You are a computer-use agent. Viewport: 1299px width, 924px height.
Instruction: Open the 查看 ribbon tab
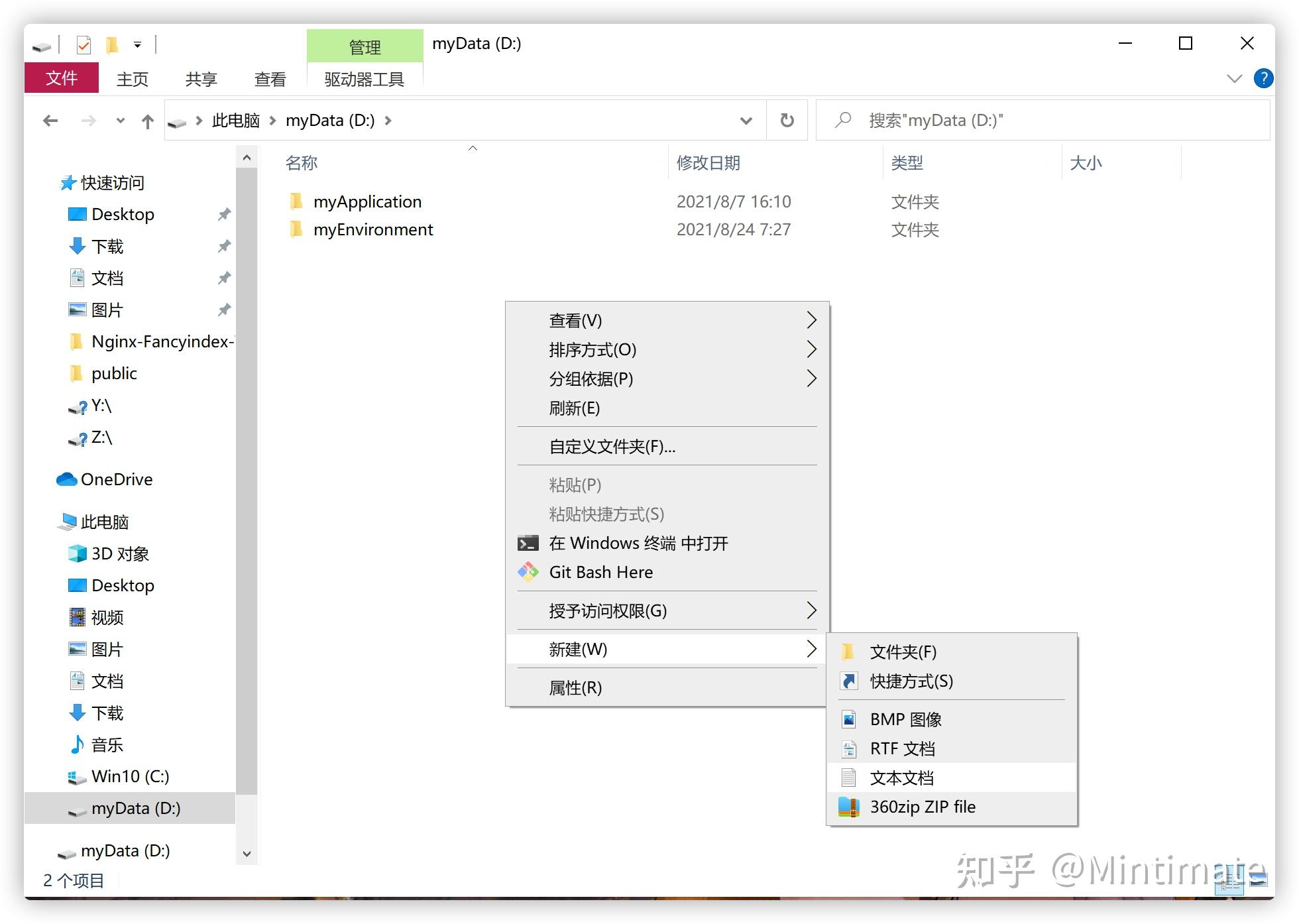270,80
